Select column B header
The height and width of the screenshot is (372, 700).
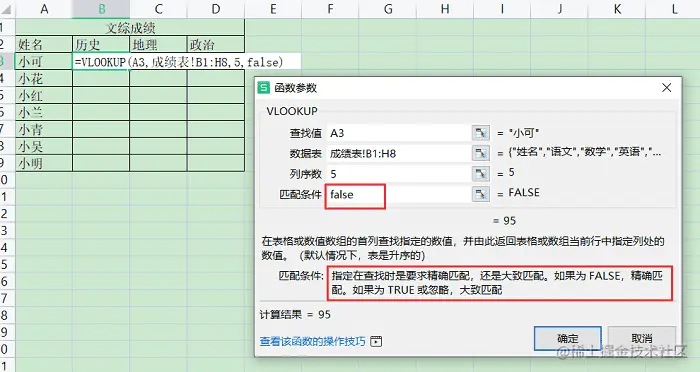coord(101,9)
